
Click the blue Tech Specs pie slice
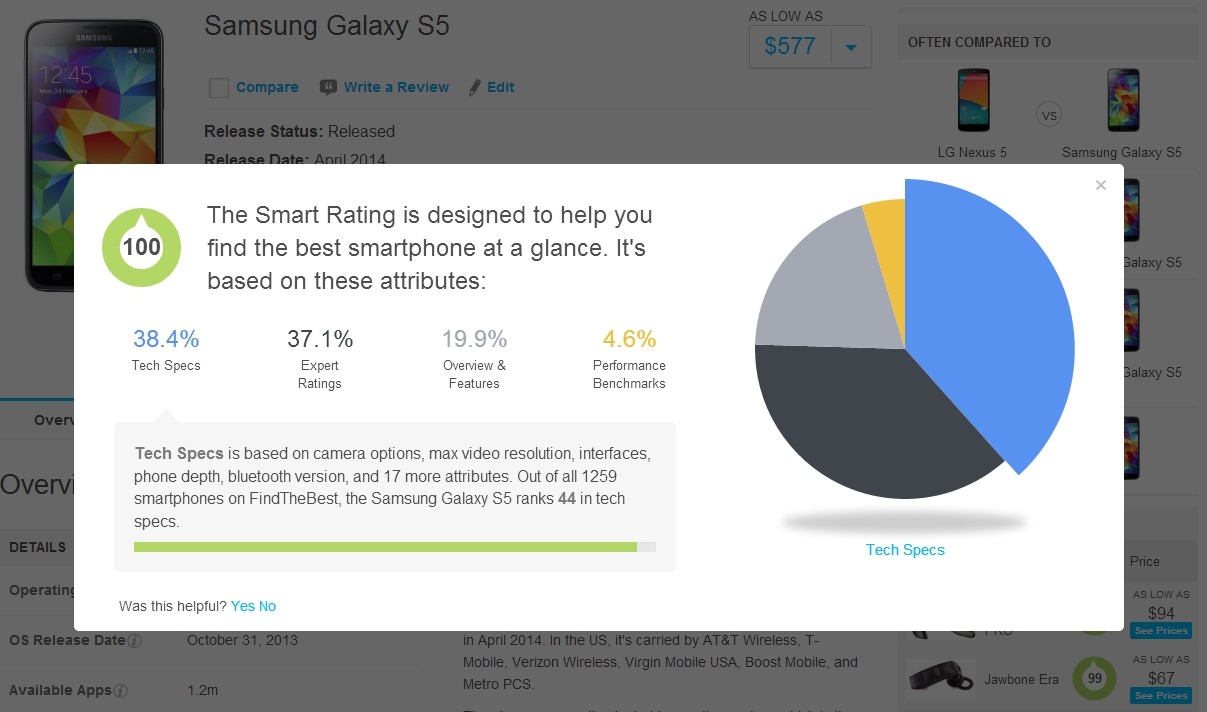(x=990, y=320)
